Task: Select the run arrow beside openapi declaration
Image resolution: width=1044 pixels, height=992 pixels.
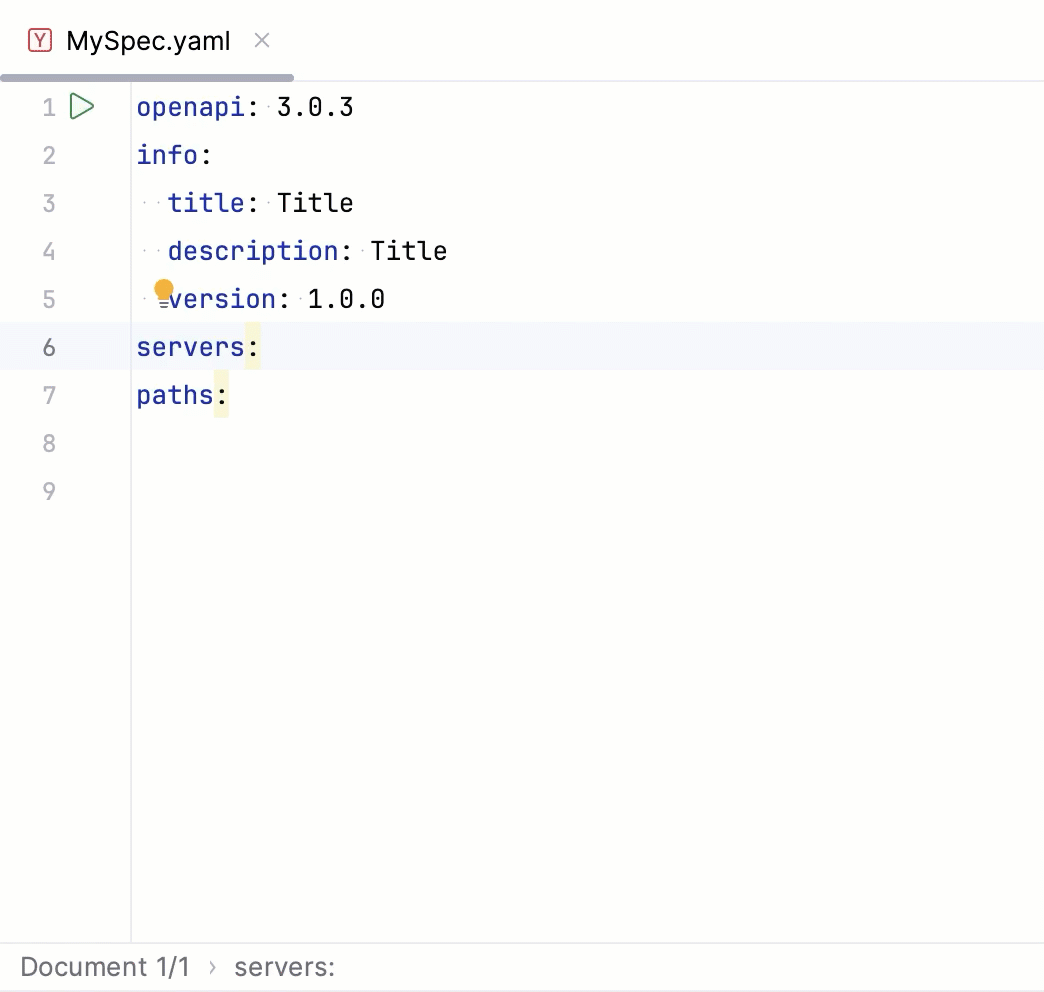Action: [x=82, y=106]
